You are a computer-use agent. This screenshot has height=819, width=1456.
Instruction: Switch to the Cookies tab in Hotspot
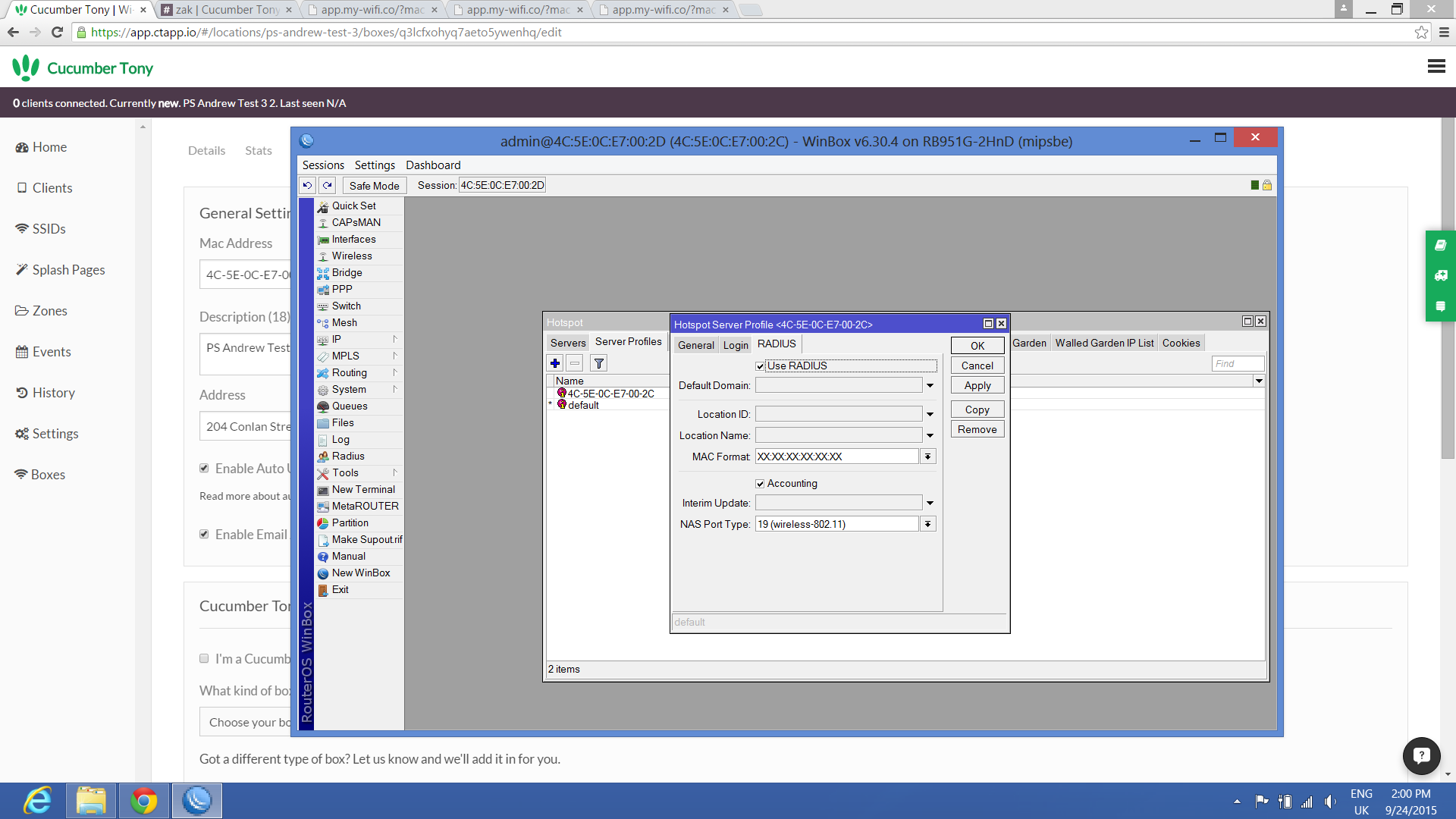1181,343
